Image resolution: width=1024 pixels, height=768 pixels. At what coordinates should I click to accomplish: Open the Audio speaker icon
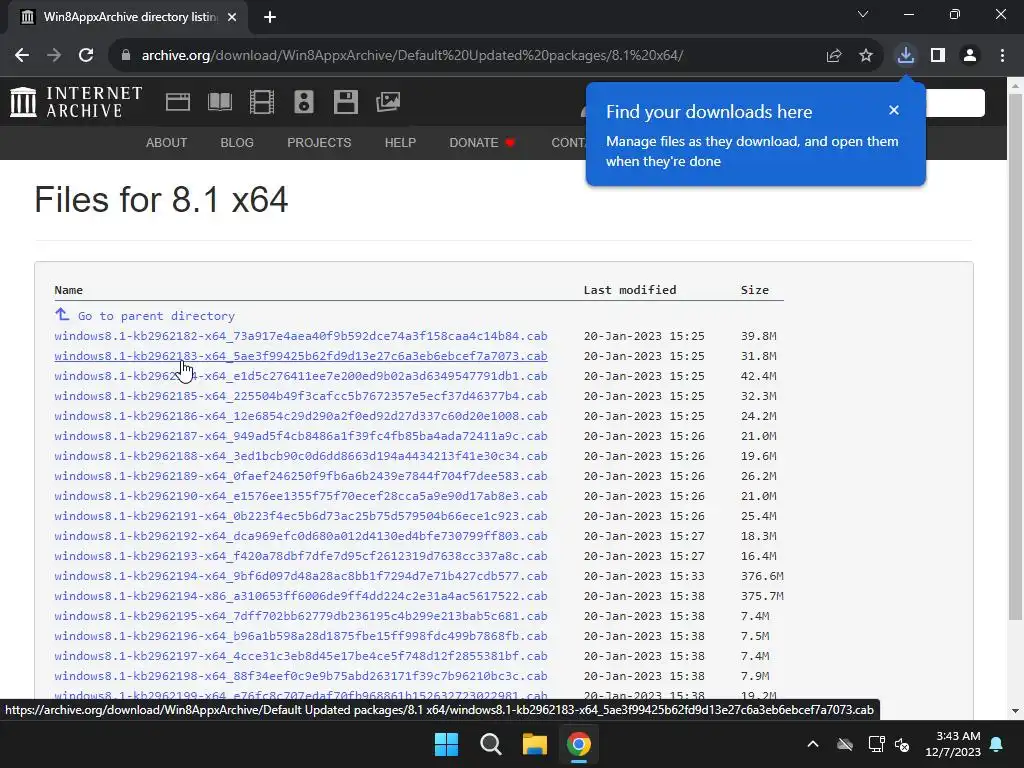pyautogui.click(x=304, y=102)
